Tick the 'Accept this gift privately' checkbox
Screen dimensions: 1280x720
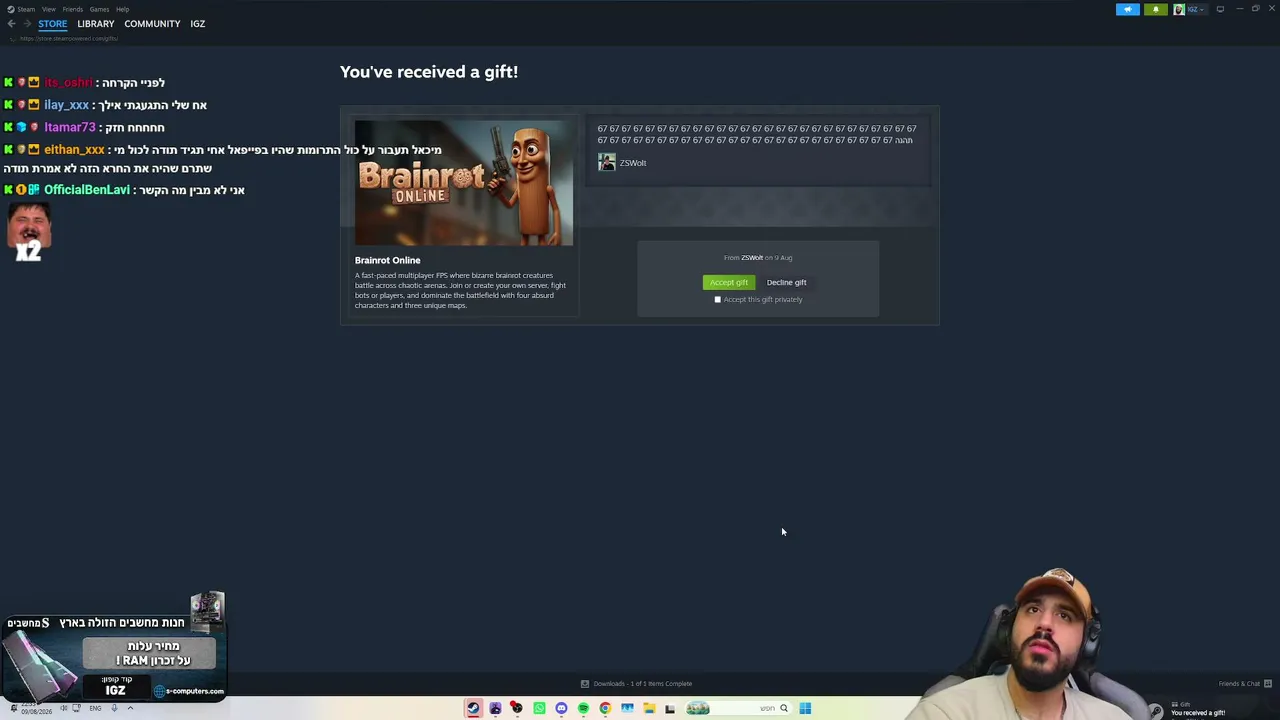[x=717, y=300]
